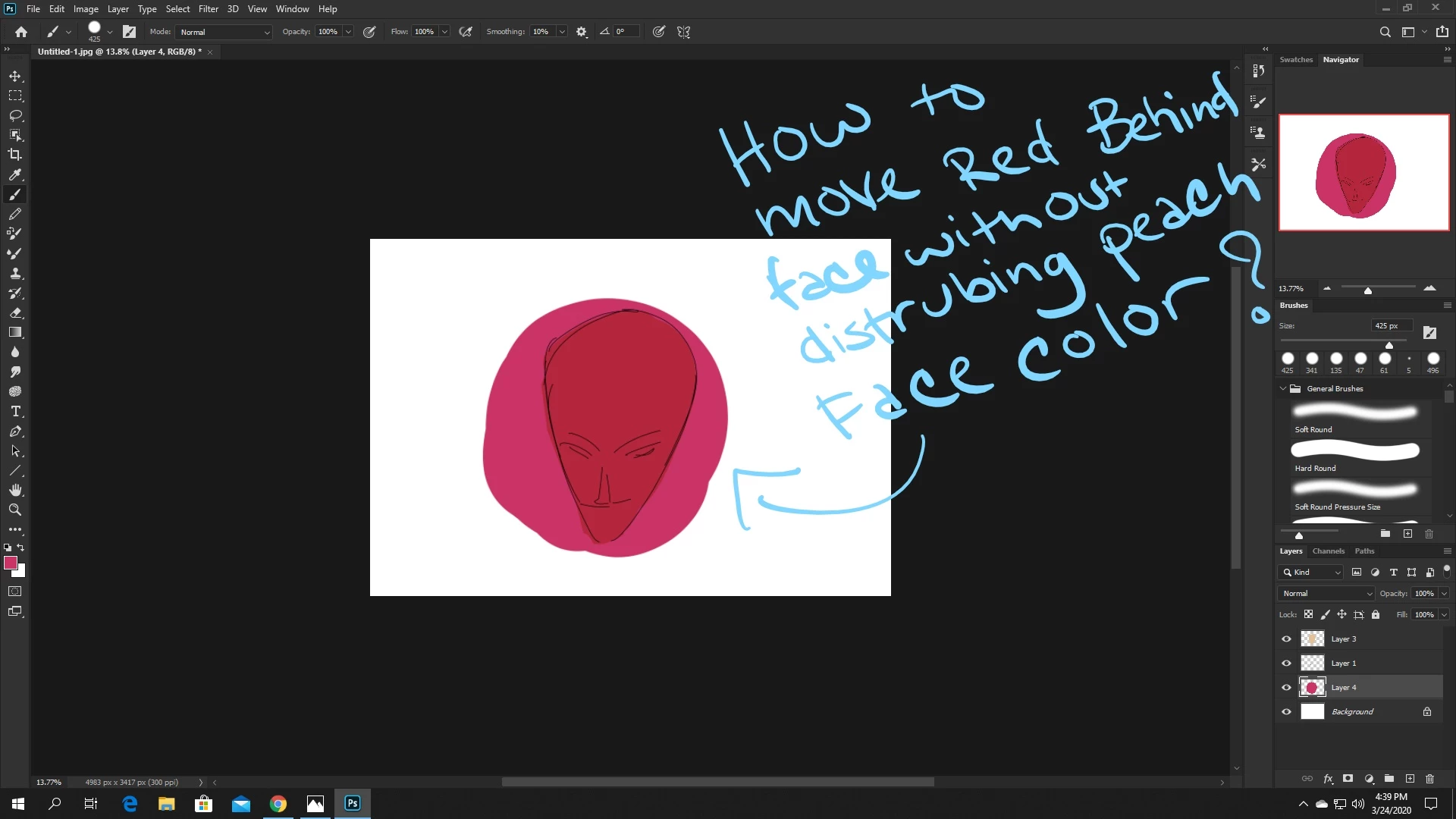Switch to the Swatches tab
The height and width of the screenshot is (819, 1456).
[1296, 60]
